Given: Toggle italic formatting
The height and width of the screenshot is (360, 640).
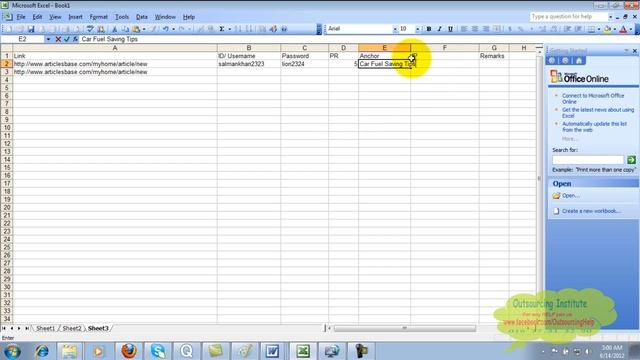Looking at the screenshot, I should [440, 29].
